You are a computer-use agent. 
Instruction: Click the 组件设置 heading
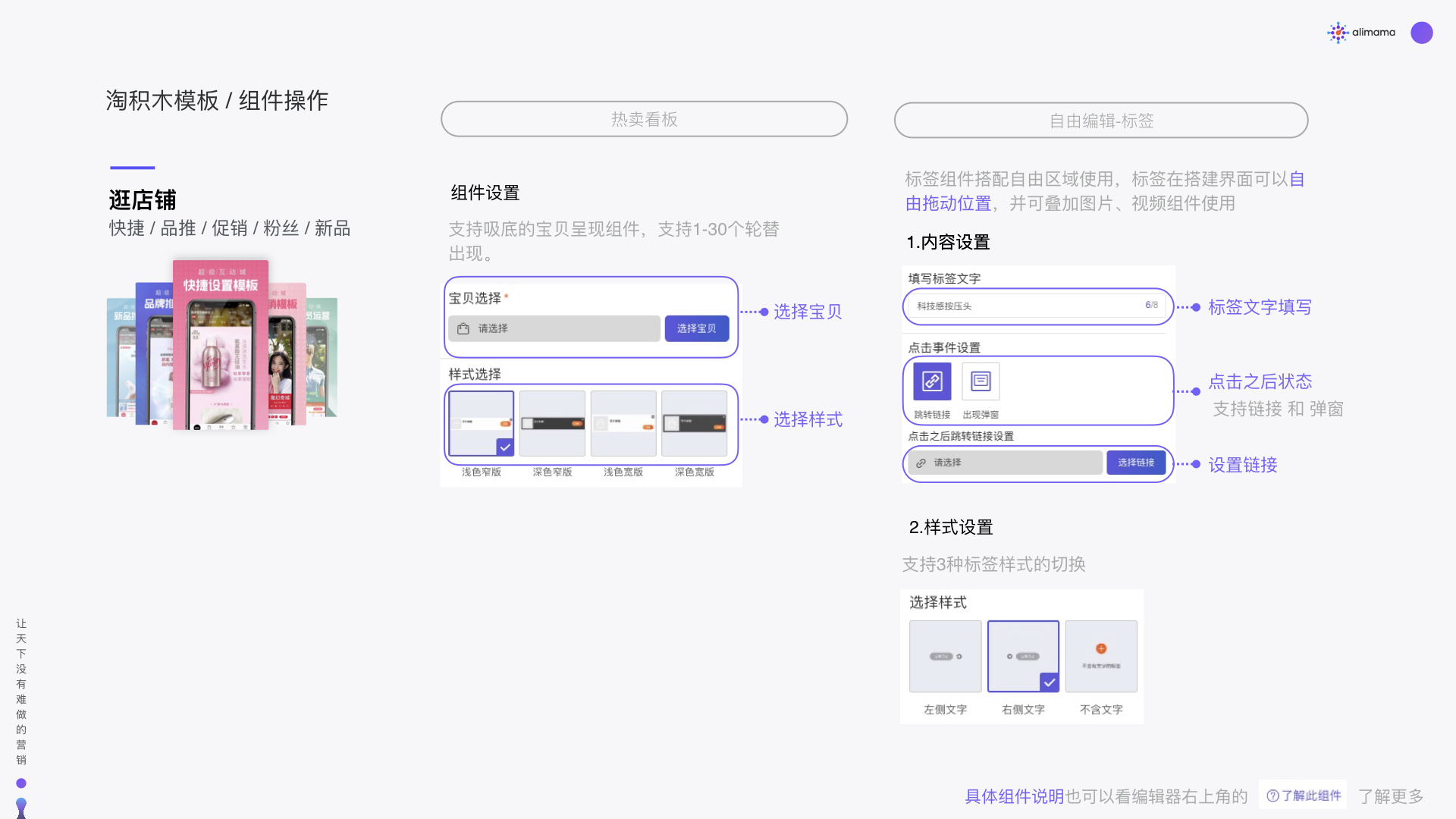485,193
